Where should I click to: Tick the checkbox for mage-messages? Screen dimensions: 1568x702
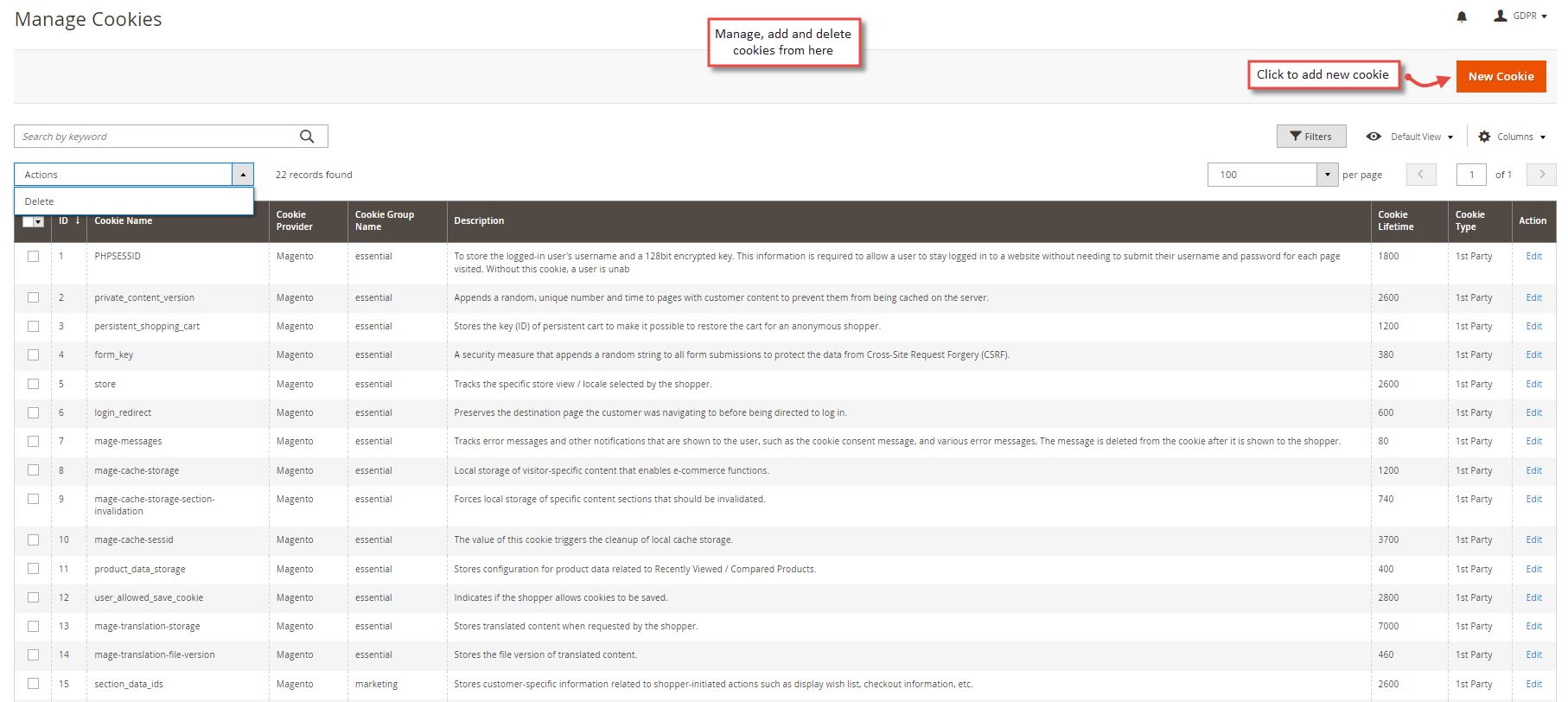(33, 441)
